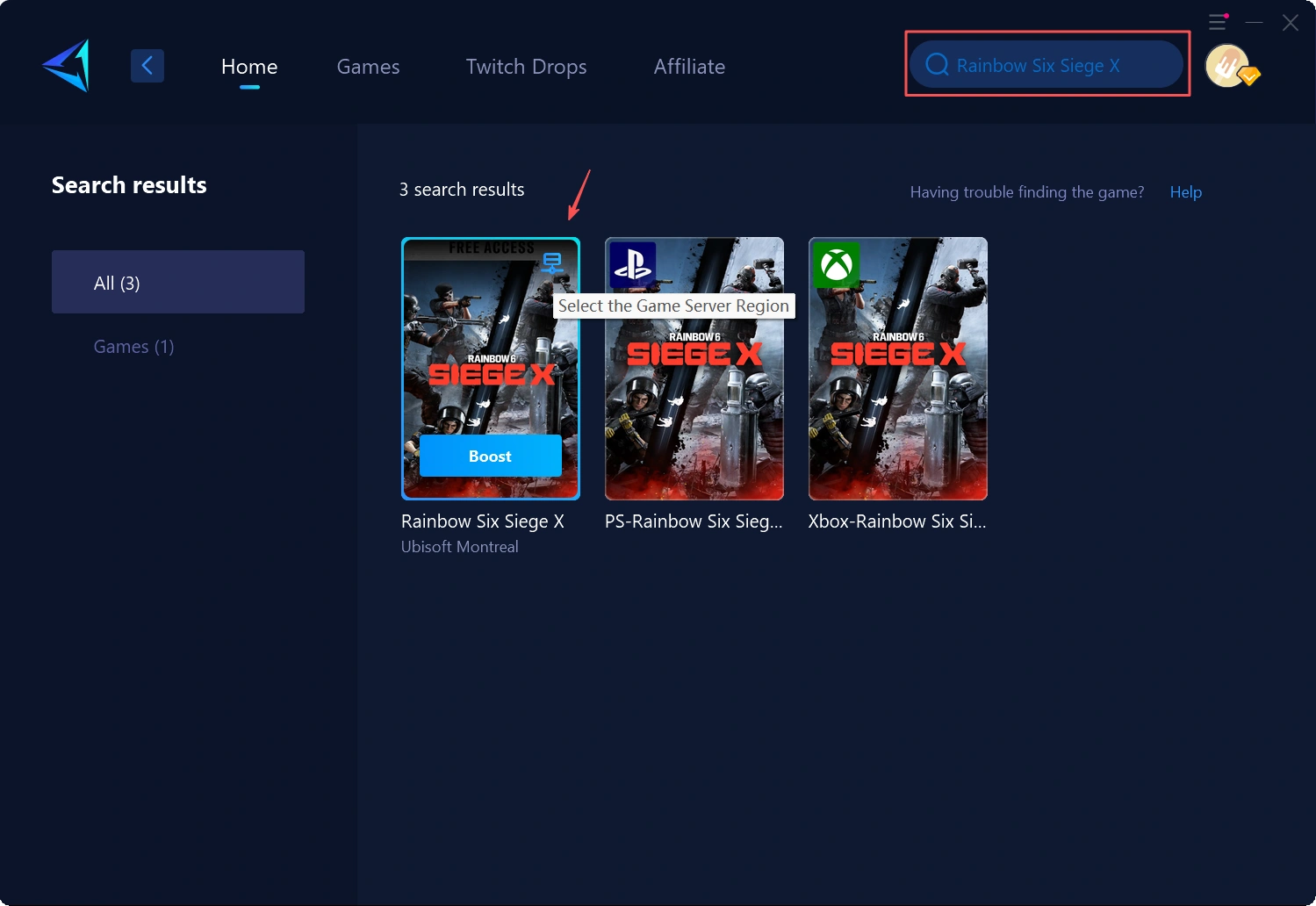Viewport: 1316px width, 906px height.
Task: Open the Twitch Drops tab
Action: pos(526,67)
